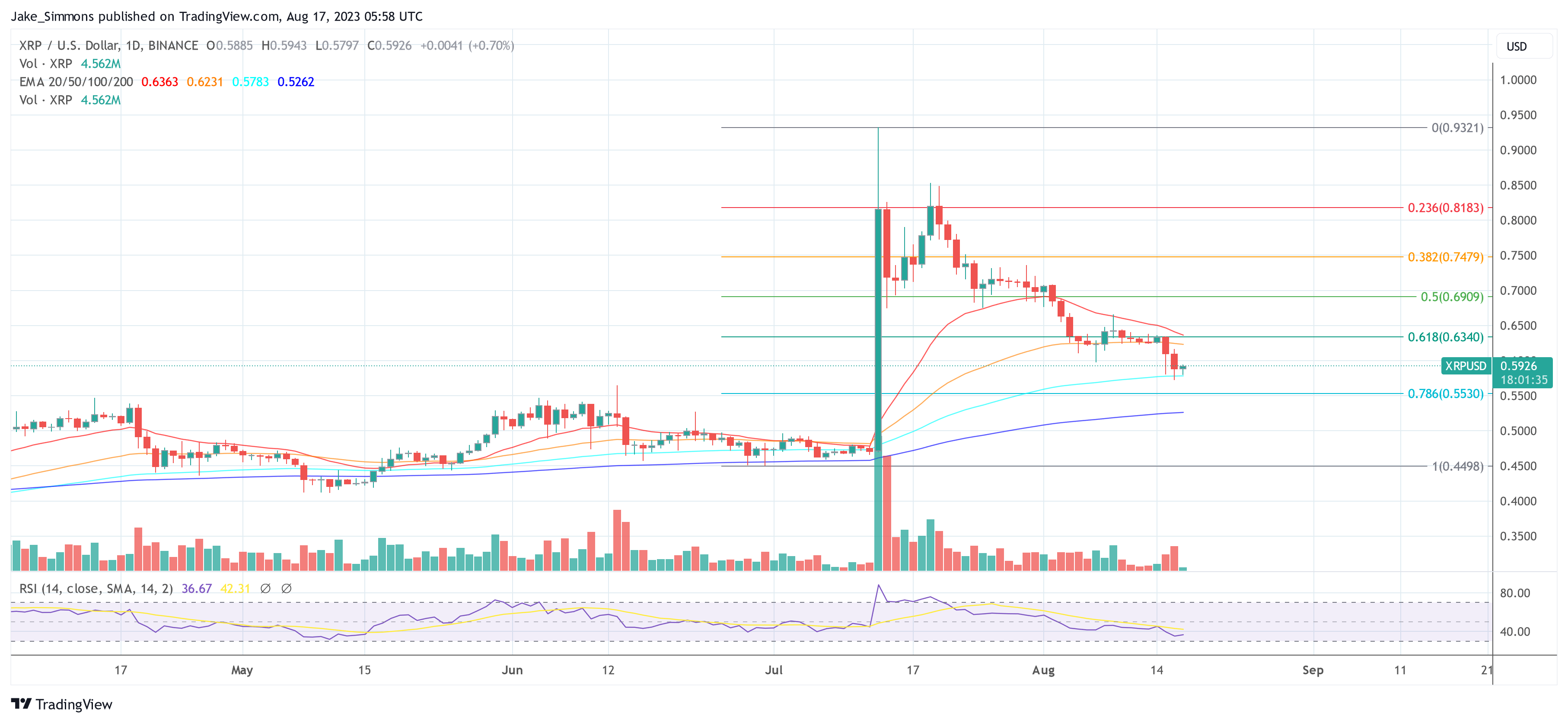Click the high price H0.5943 value
Screen dimensions: 1568x723
[284, 46]
